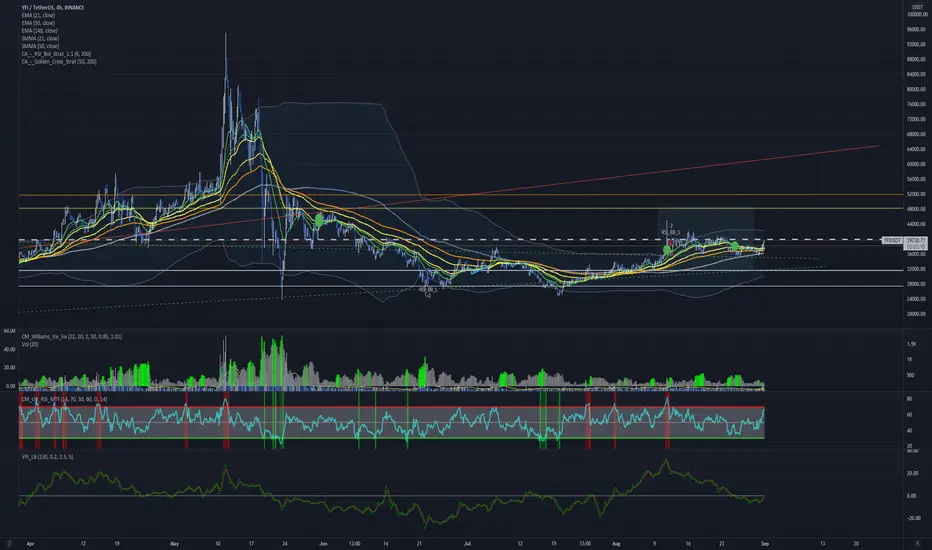Select the EMA (148, close) indicator legend
932x550 pixels.
point(39,30)
